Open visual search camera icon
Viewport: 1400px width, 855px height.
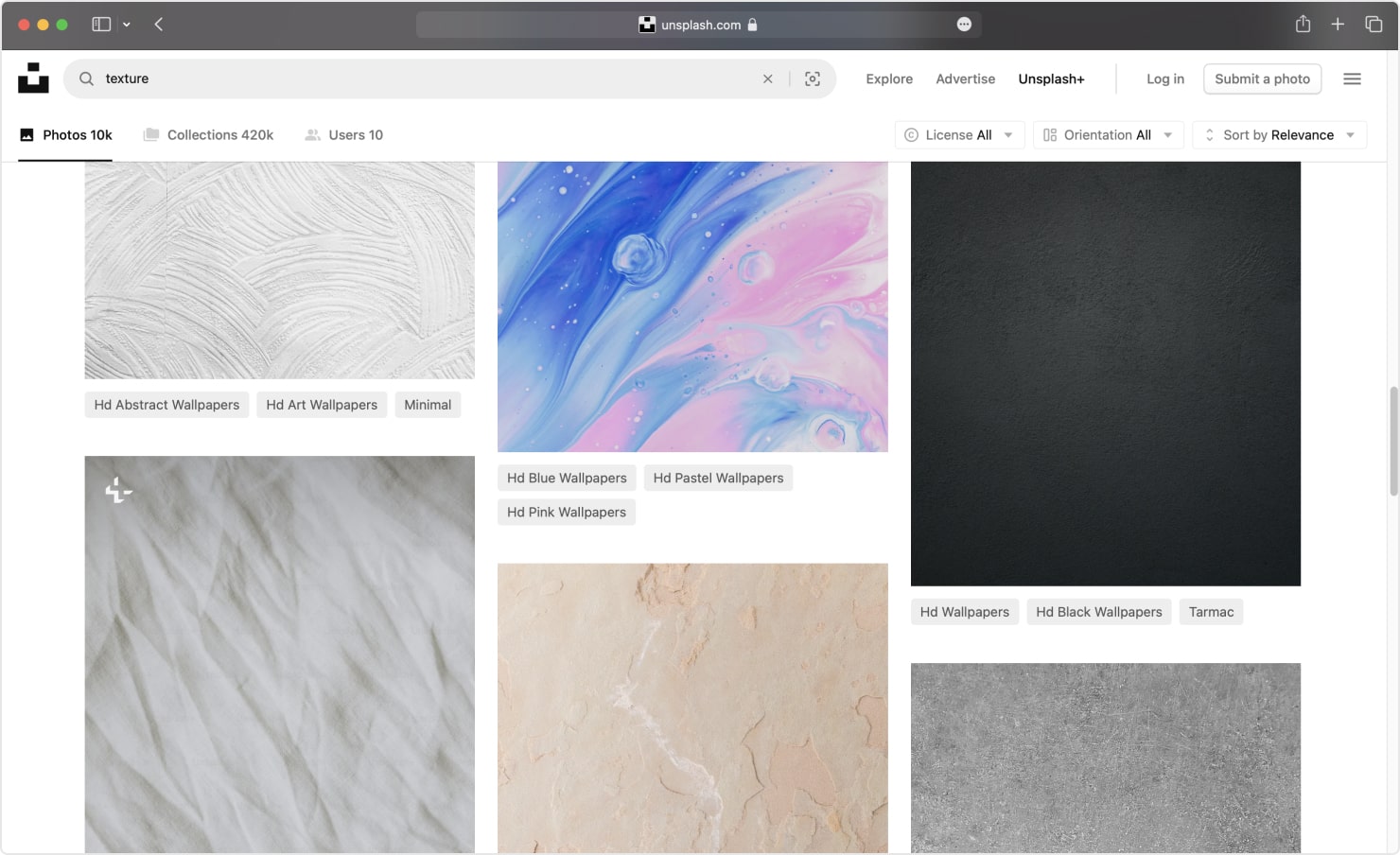(x=813, y=79)
